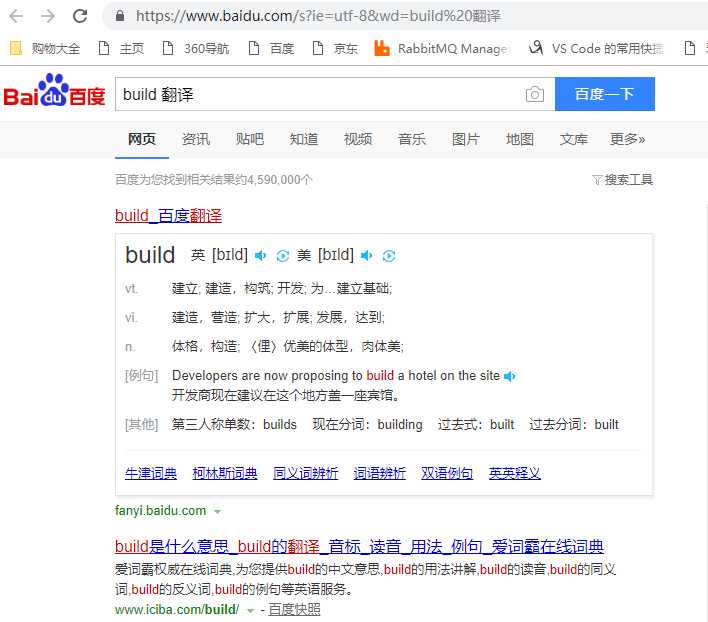Switch to the 地图 tab
The height and width of the screenshot is (622, 708).
(520, 139)
